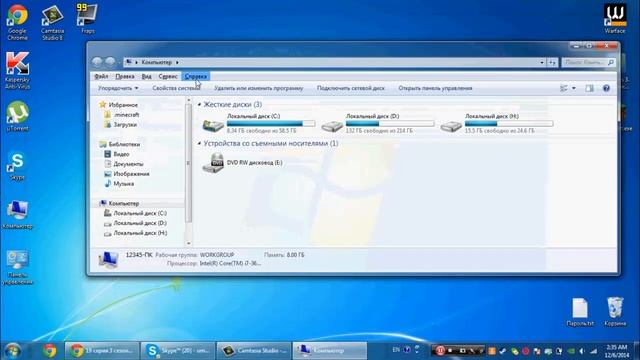The image size is (640, 360).
Task: Click the refresh button beside address bar
Action: tap(552, 62)
